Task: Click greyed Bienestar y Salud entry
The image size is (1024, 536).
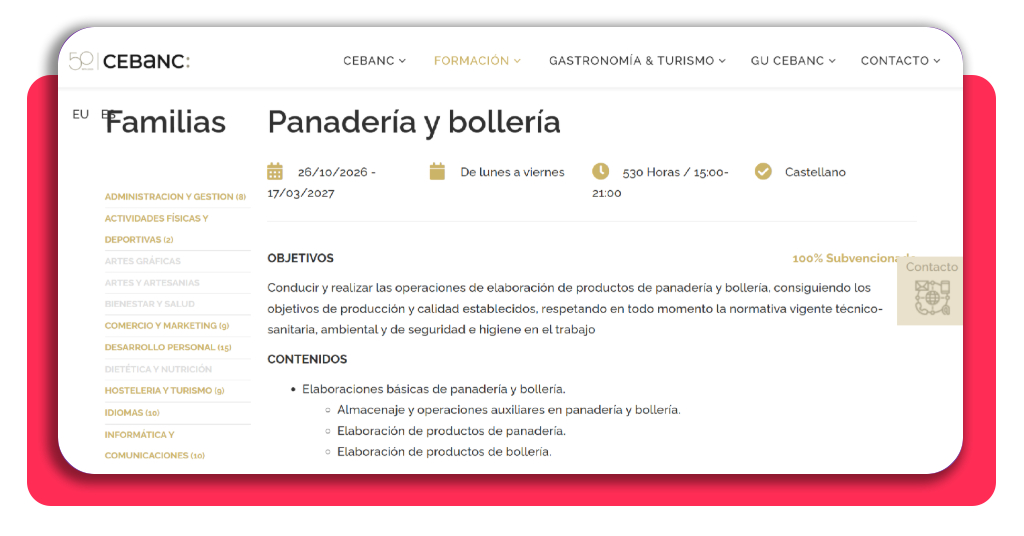Action: (150, 304)
